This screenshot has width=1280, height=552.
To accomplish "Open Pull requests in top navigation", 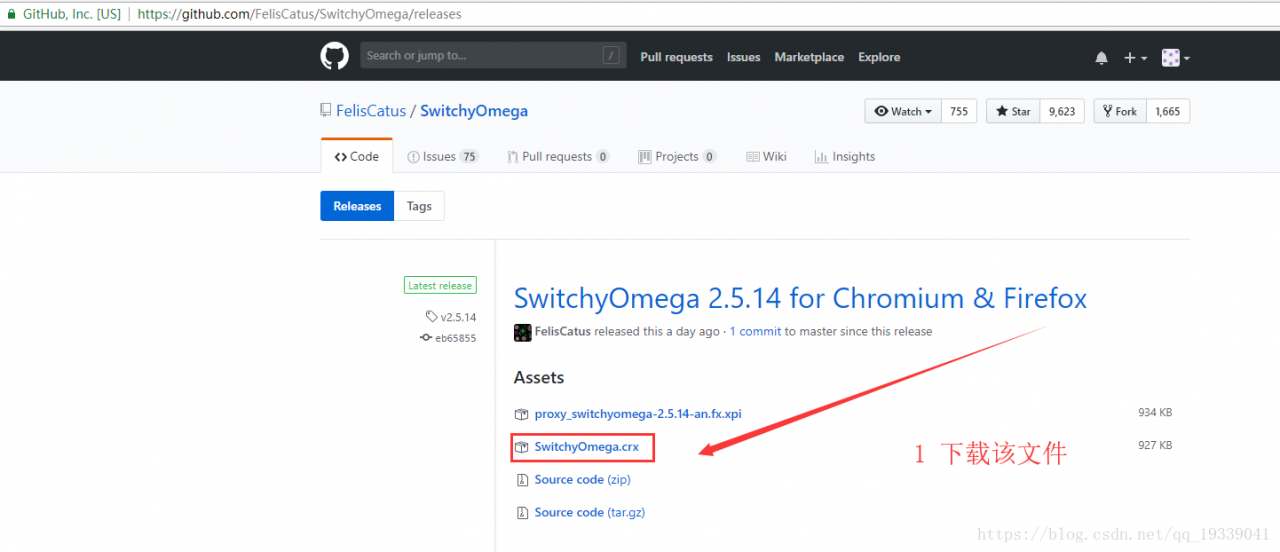I will pos(676,58).
